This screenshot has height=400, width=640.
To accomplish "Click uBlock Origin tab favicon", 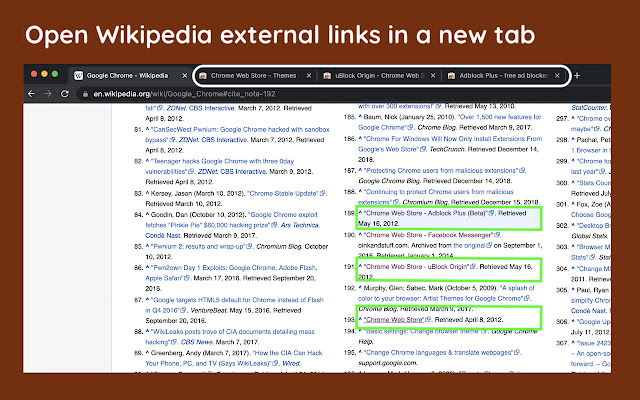I will pos(327,76).
